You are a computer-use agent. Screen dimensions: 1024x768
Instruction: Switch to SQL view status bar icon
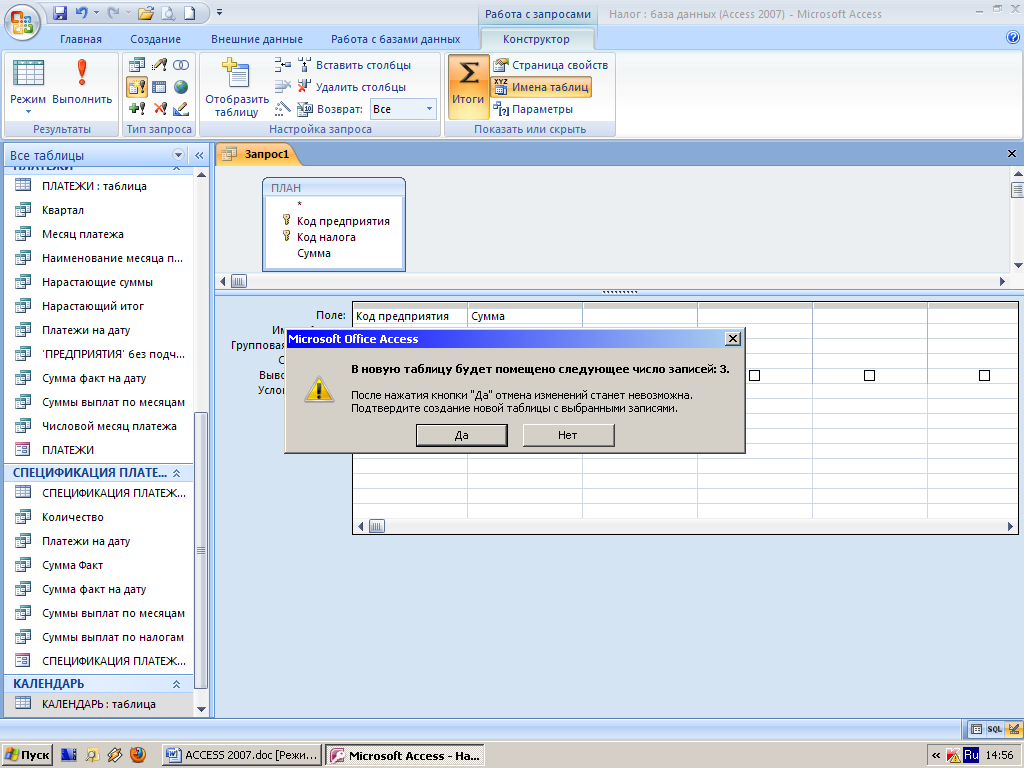[995, 729]
